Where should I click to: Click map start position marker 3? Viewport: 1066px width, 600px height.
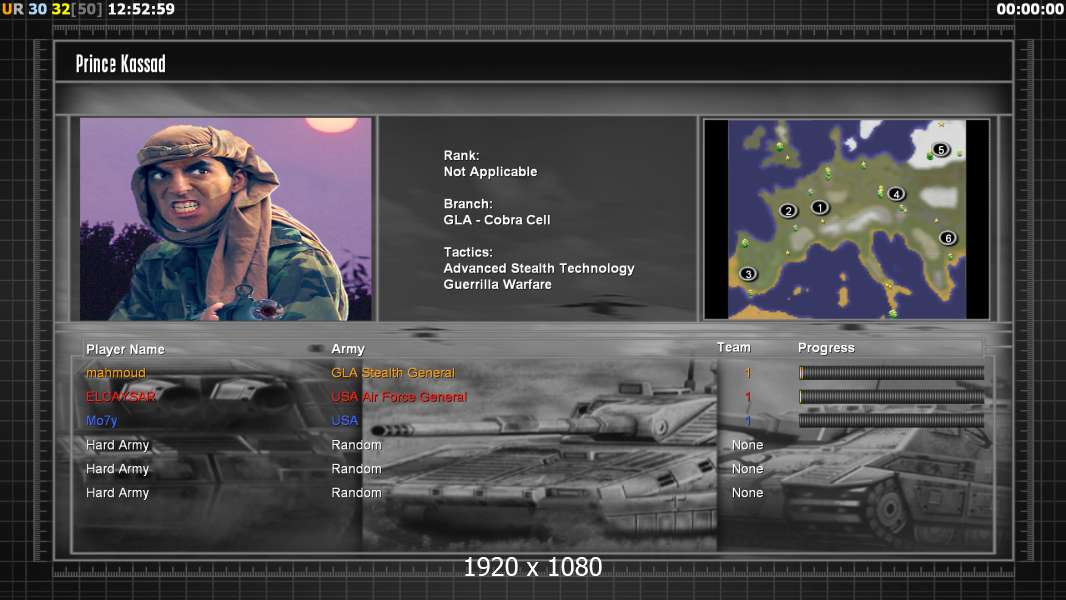click(x=748, y=274)
